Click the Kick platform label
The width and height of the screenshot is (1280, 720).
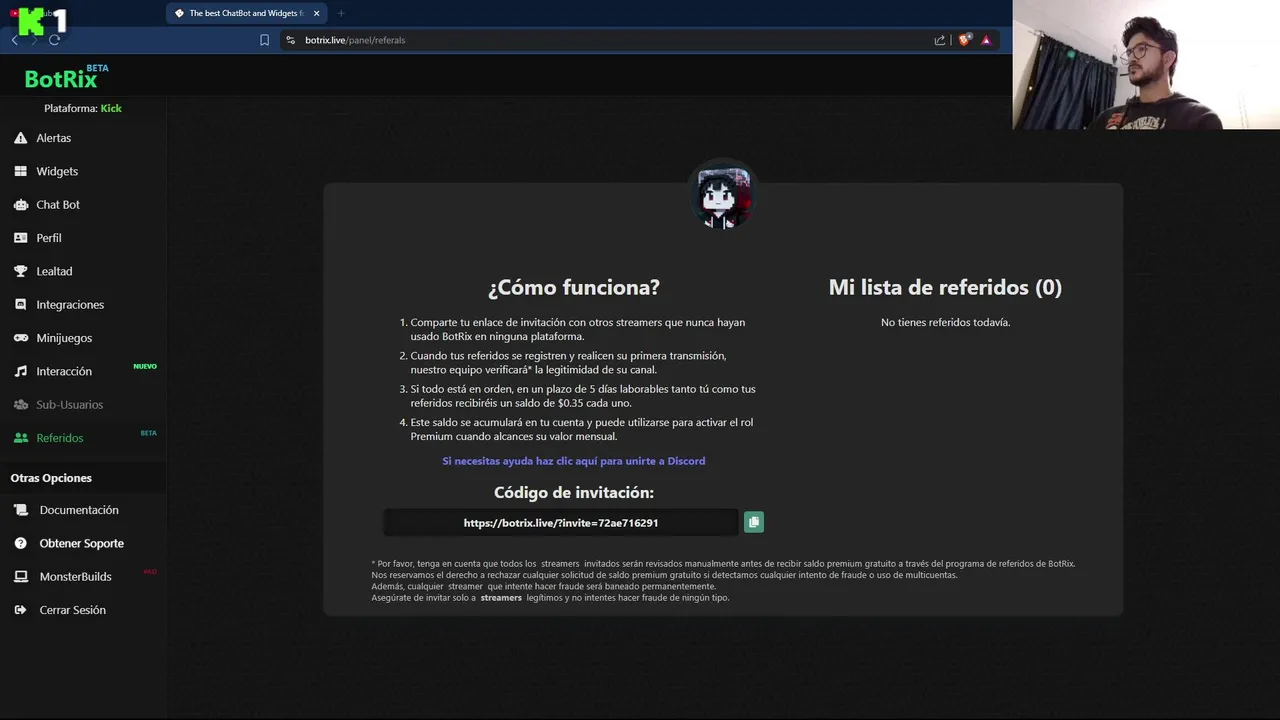pos(111,108)
